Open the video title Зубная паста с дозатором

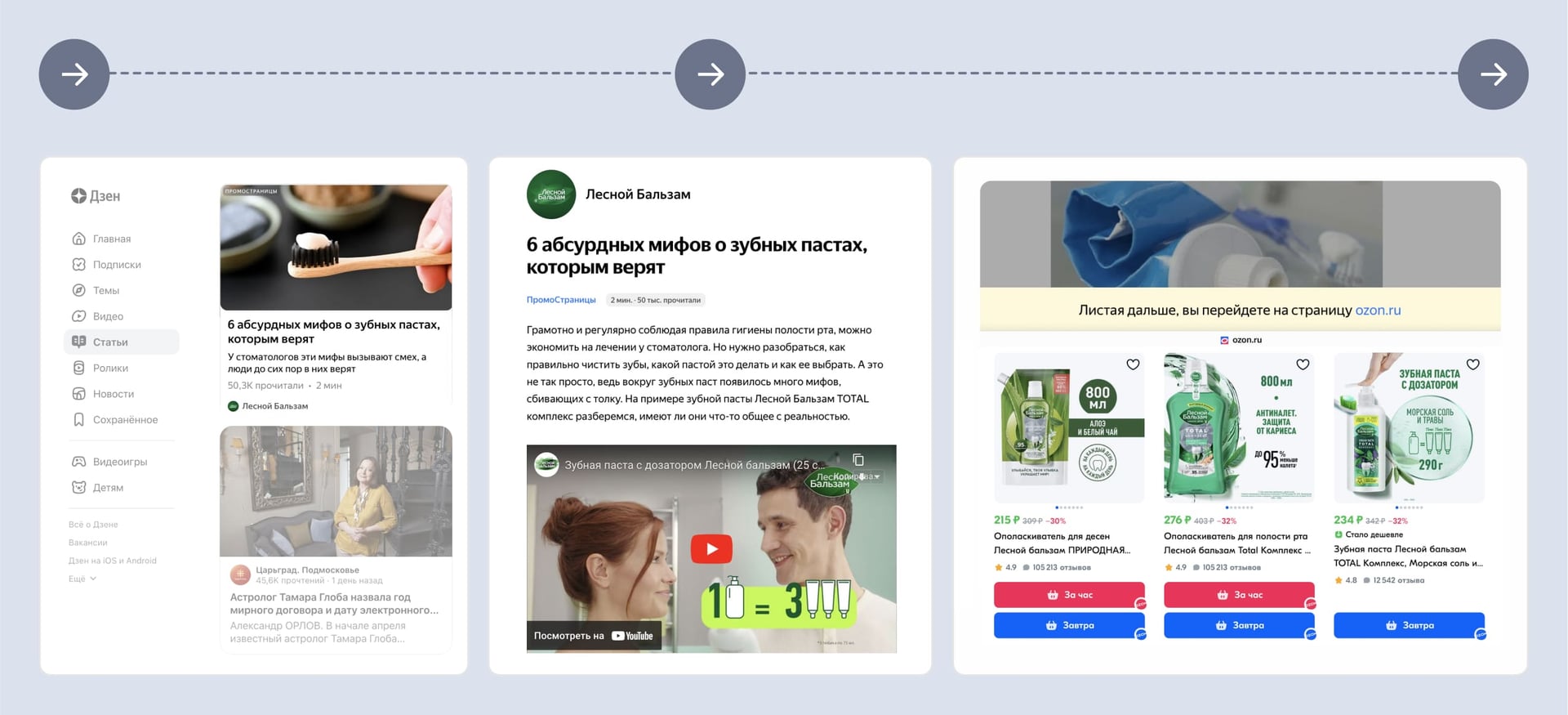695,465
